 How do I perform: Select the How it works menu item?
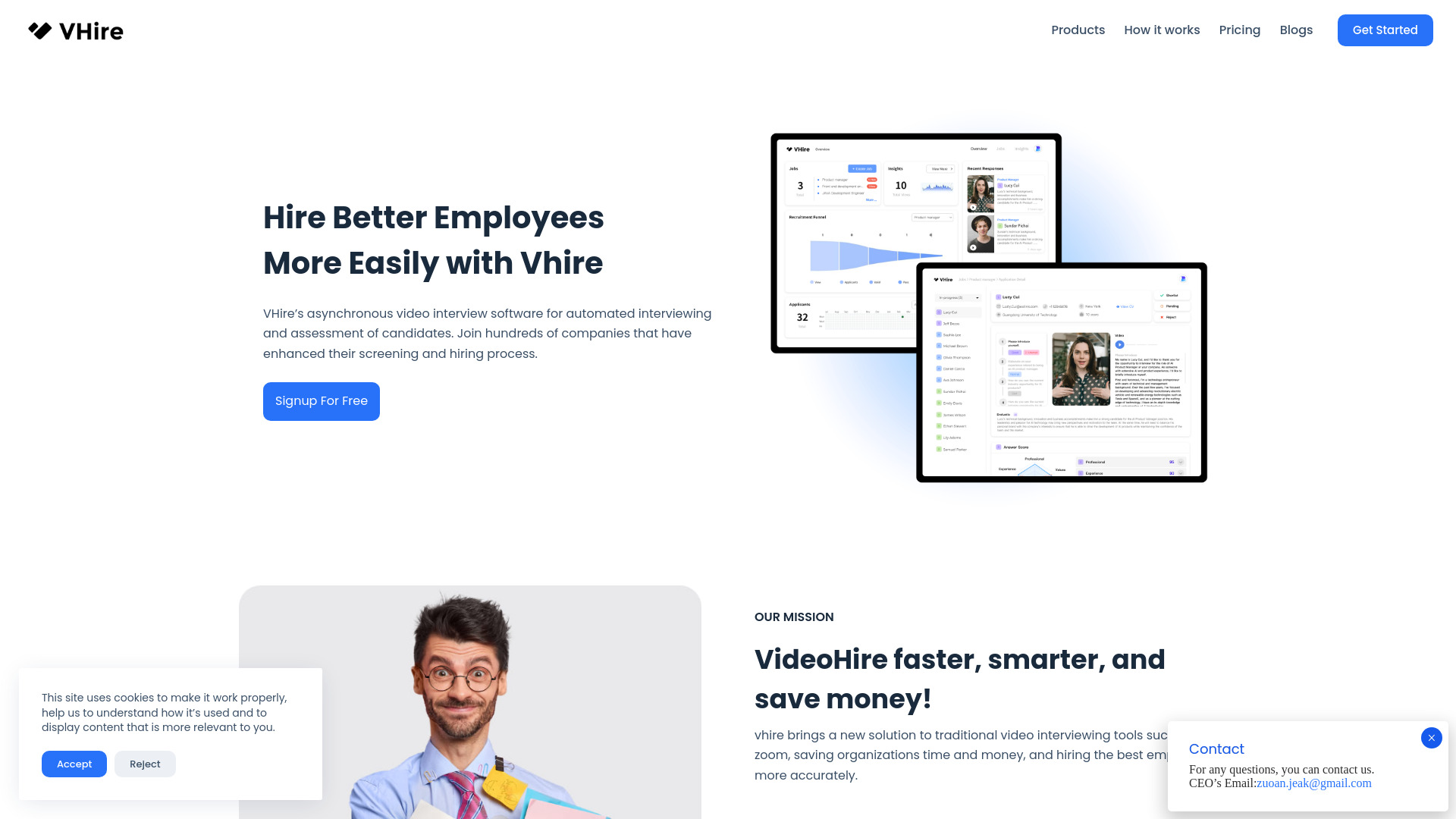(1162, 30)
